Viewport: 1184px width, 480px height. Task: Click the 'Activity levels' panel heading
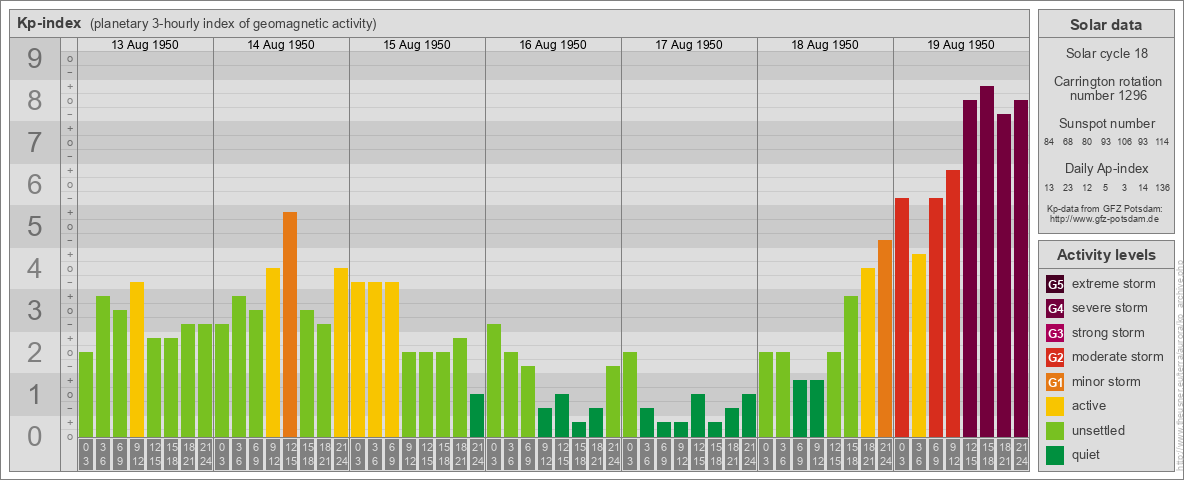click(x=1106, y=255)
